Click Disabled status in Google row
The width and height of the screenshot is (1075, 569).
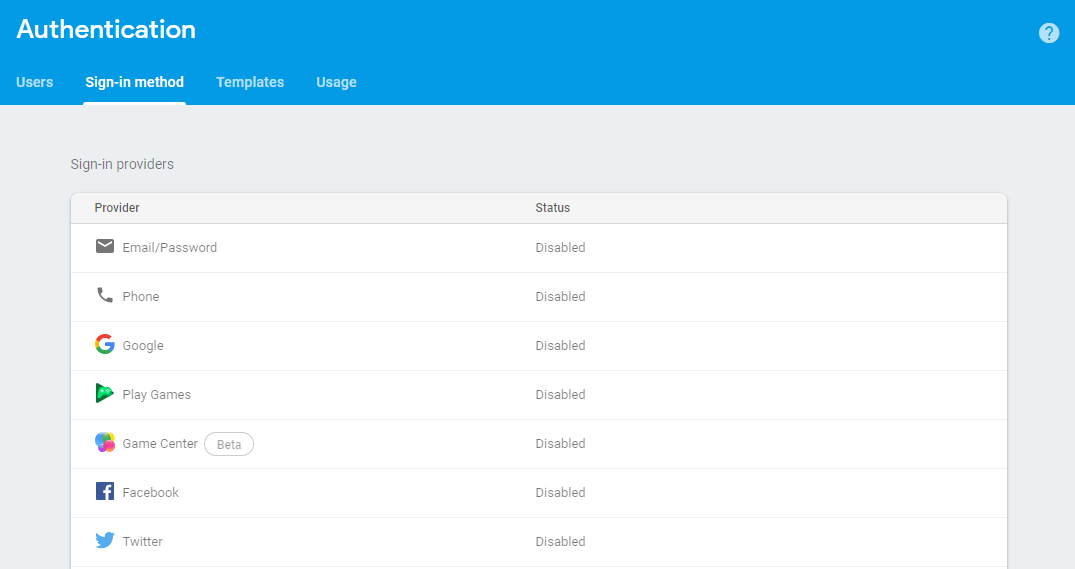560,346
